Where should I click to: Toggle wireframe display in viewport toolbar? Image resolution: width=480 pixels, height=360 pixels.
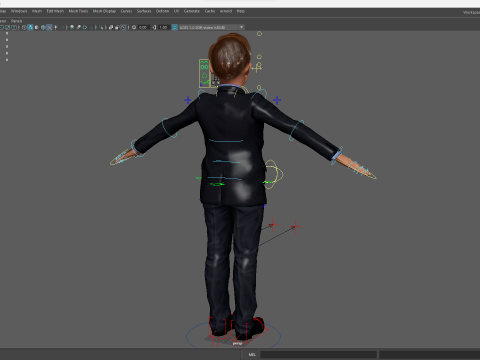pyautogui.click(x=24, y=27)
